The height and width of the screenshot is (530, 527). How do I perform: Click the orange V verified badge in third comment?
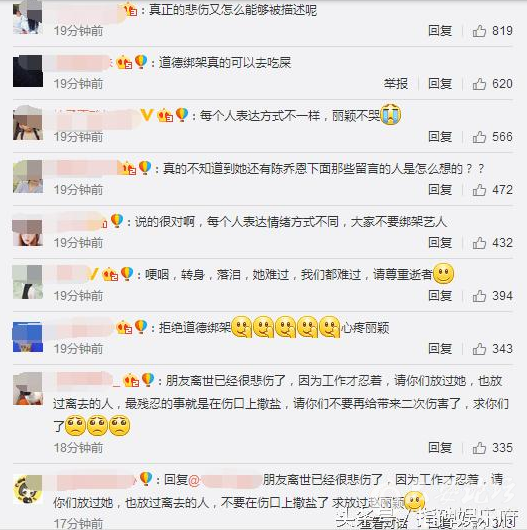147,115
